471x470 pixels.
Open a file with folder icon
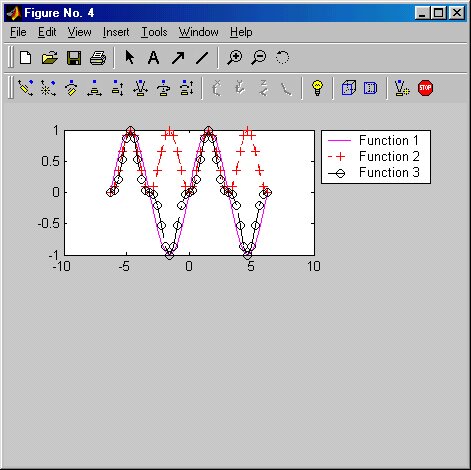point(50,58)
